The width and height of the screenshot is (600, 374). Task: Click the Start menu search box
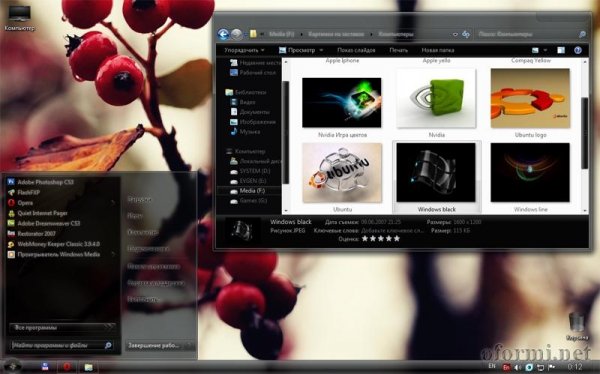[x=62, y=345]
